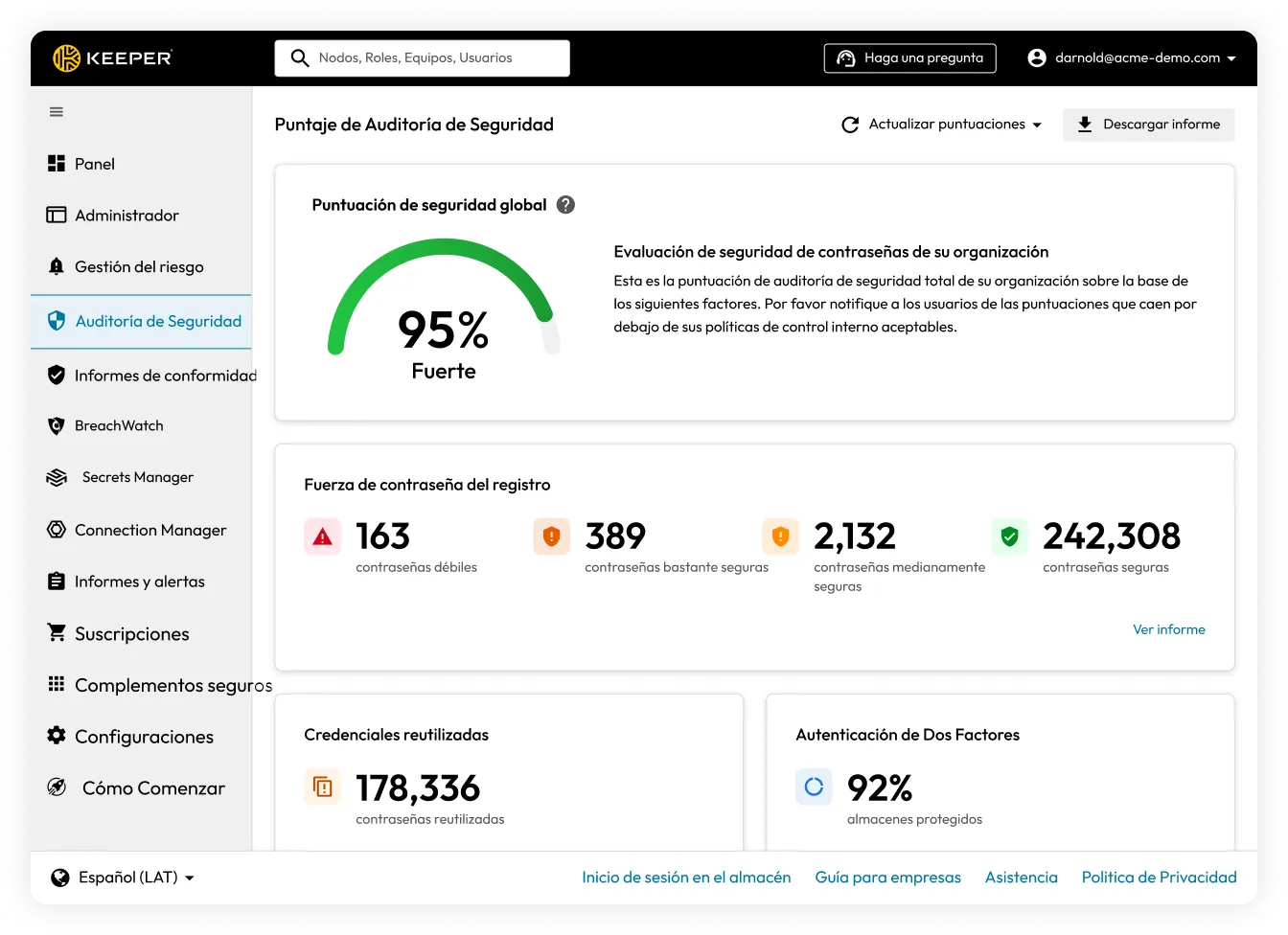This screenshot has width=1288, height=935.
Task: Click the 2,132 contraseñas medianamente seguras value
Action: click(x=855, y=536)
